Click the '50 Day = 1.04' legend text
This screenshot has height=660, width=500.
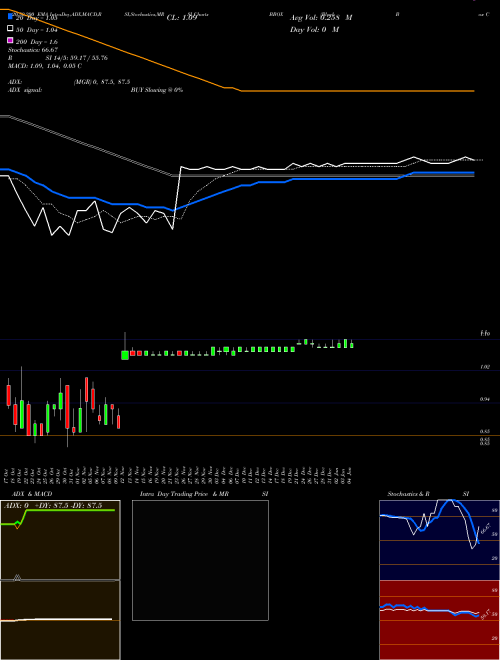coord(37,30)
